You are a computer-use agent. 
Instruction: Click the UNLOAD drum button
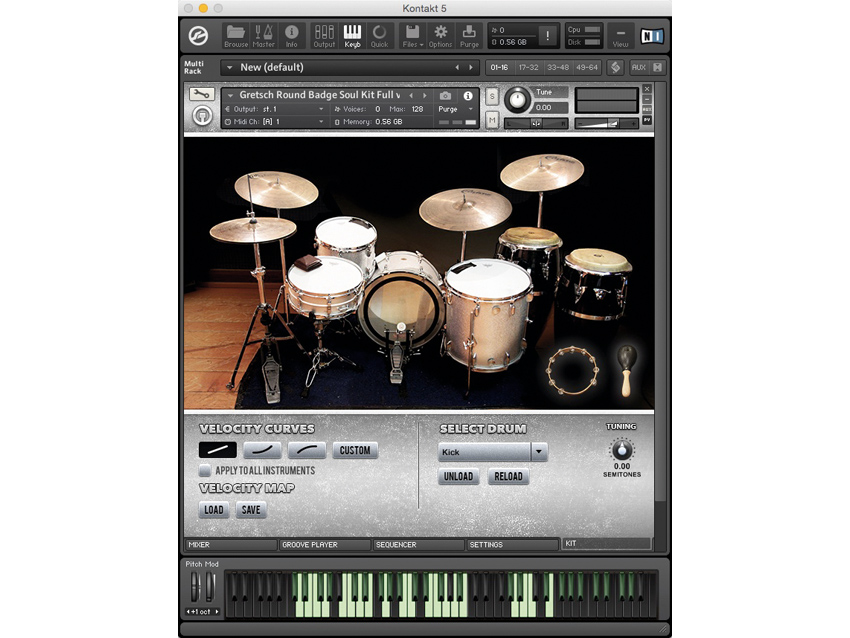coord(459,476)
